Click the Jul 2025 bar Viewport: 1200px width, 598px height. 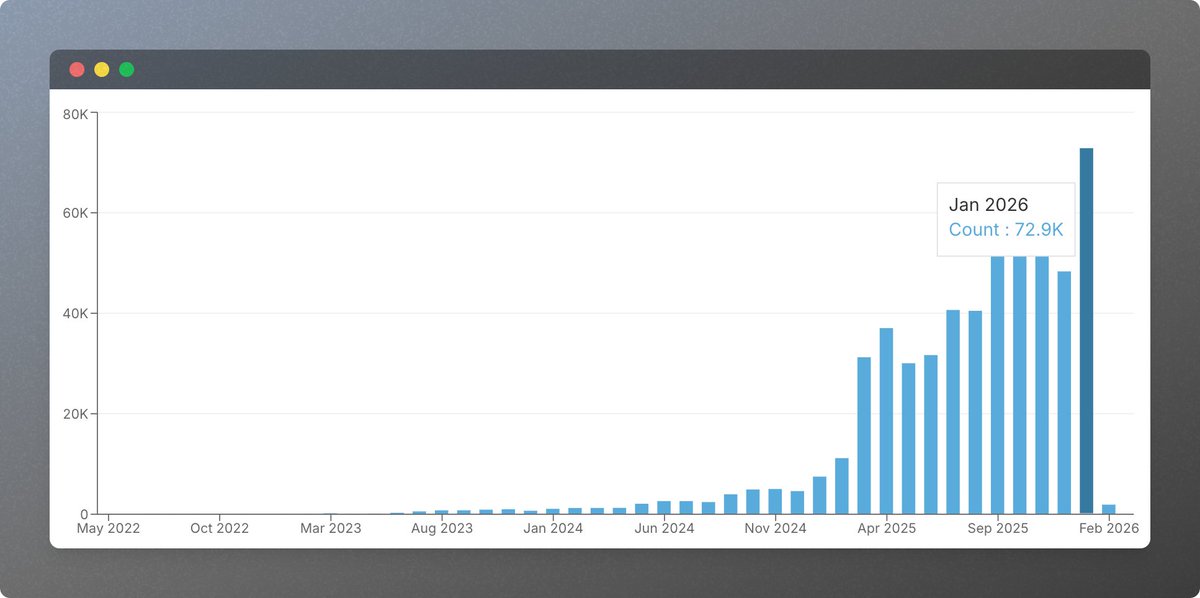953,412
